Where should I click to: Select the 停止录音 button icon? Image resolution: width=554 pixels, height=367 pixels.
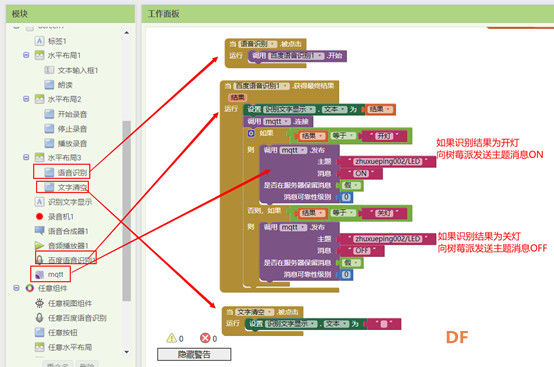point(49,129)
